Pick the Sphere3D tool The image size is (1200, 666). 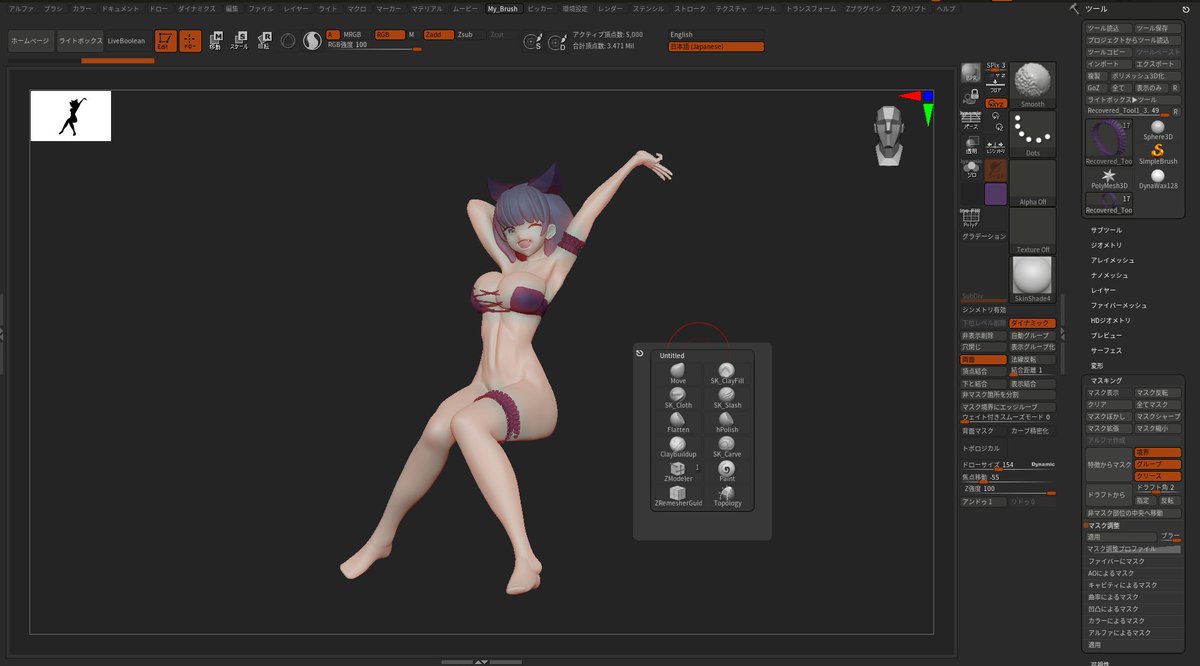[x=1158, y=130]
